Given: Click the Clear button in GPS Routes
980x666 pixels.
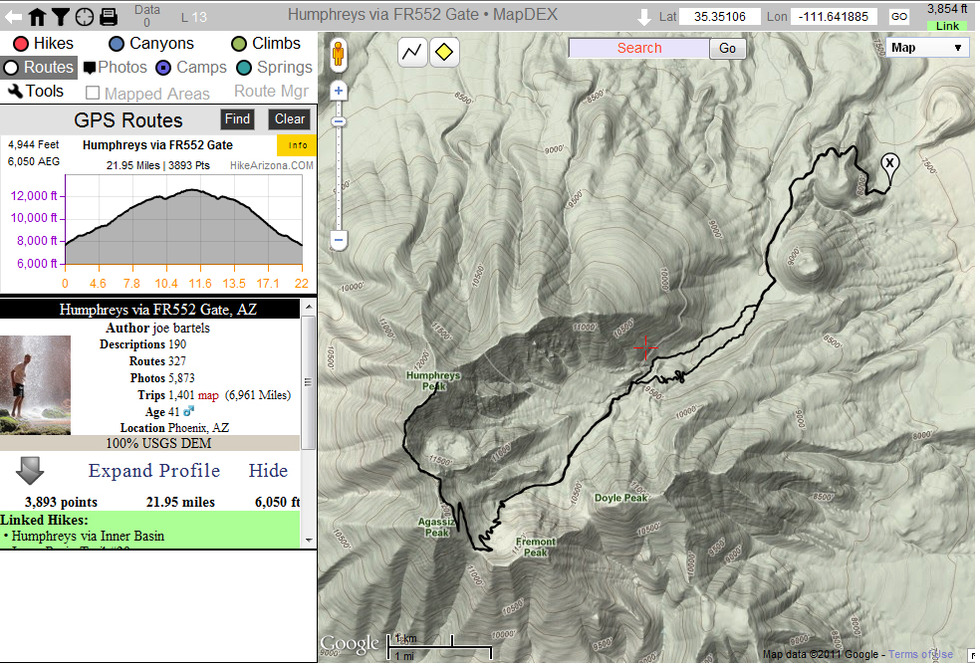Looking at the screenshot, I should pos(289,119).
